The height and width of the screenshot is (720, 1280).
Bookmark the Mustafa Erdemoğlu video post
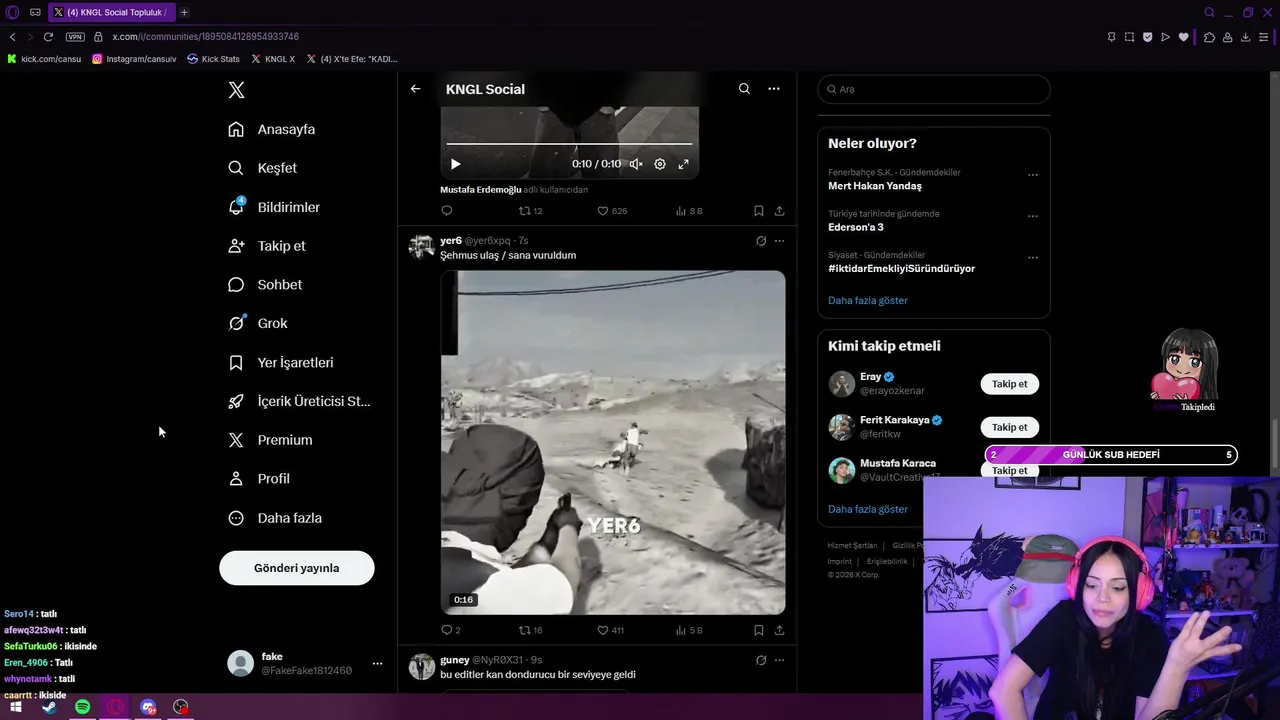tap(759, 211)
